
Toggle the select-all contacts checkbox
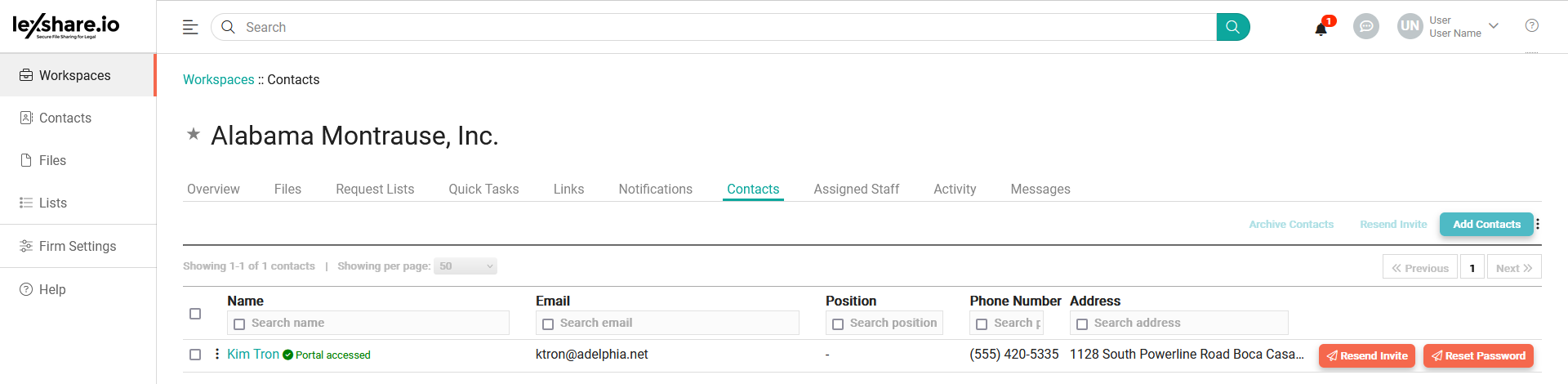click(x=195, y=314)
